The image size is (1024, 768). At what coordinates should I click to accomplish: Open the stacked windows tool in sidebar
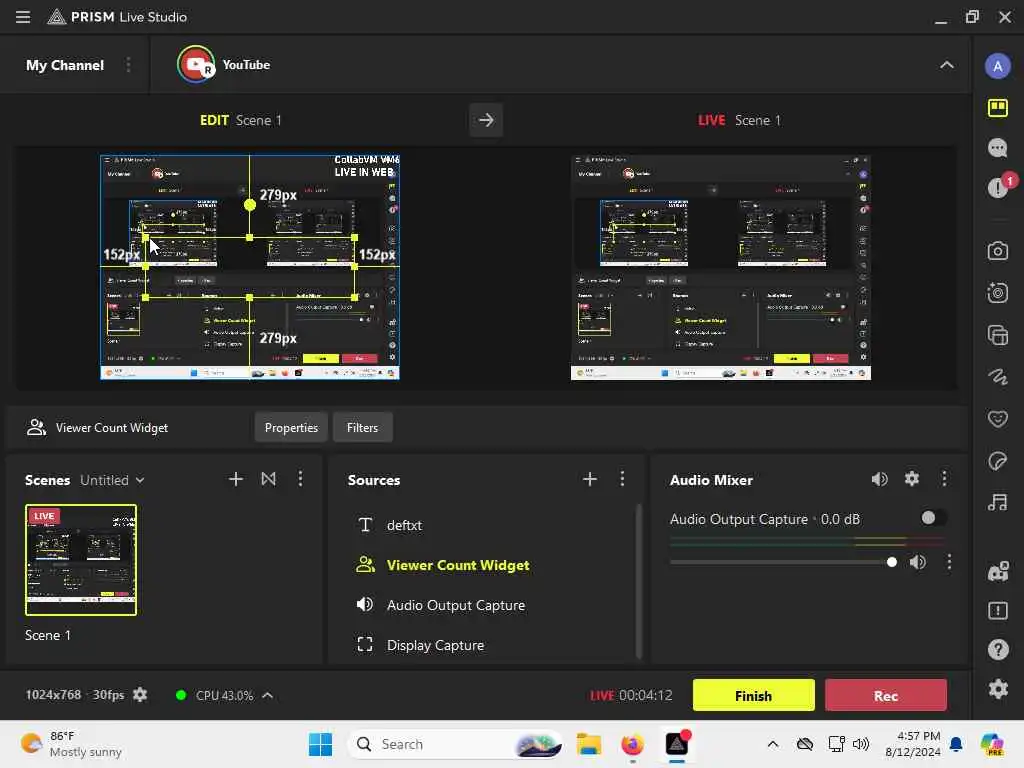[997, 335]
